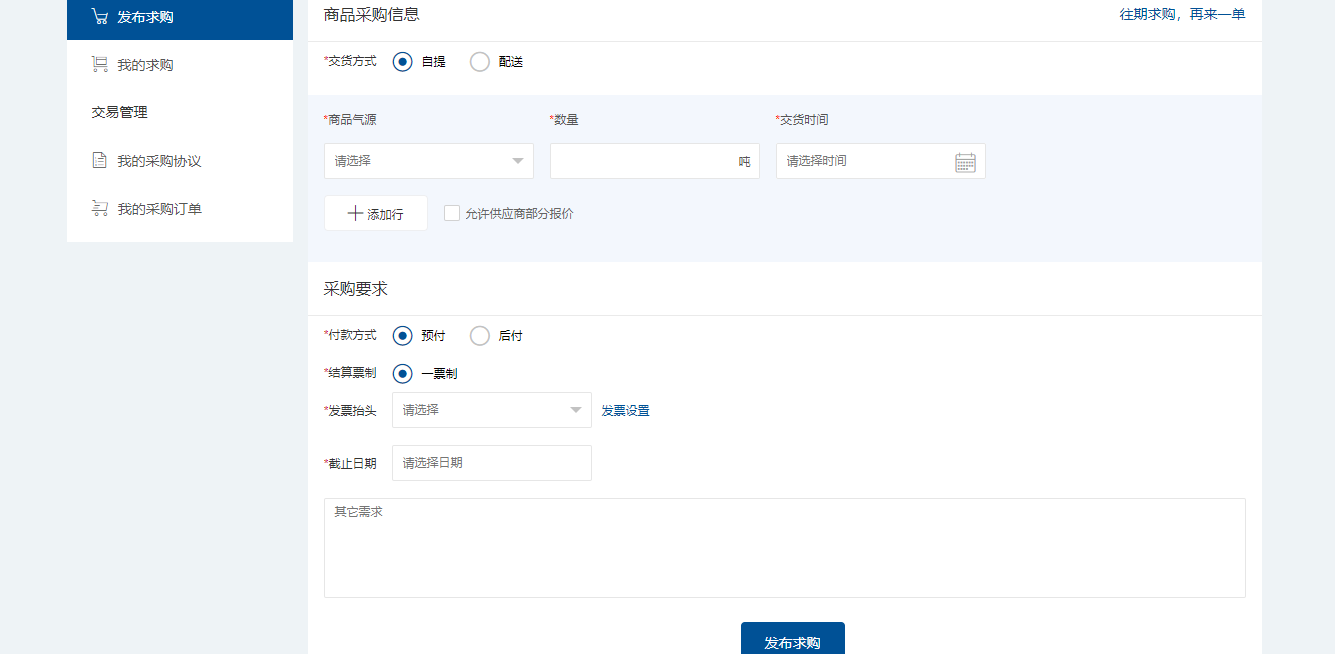Click the plus icon in 添加行 button

355,214
